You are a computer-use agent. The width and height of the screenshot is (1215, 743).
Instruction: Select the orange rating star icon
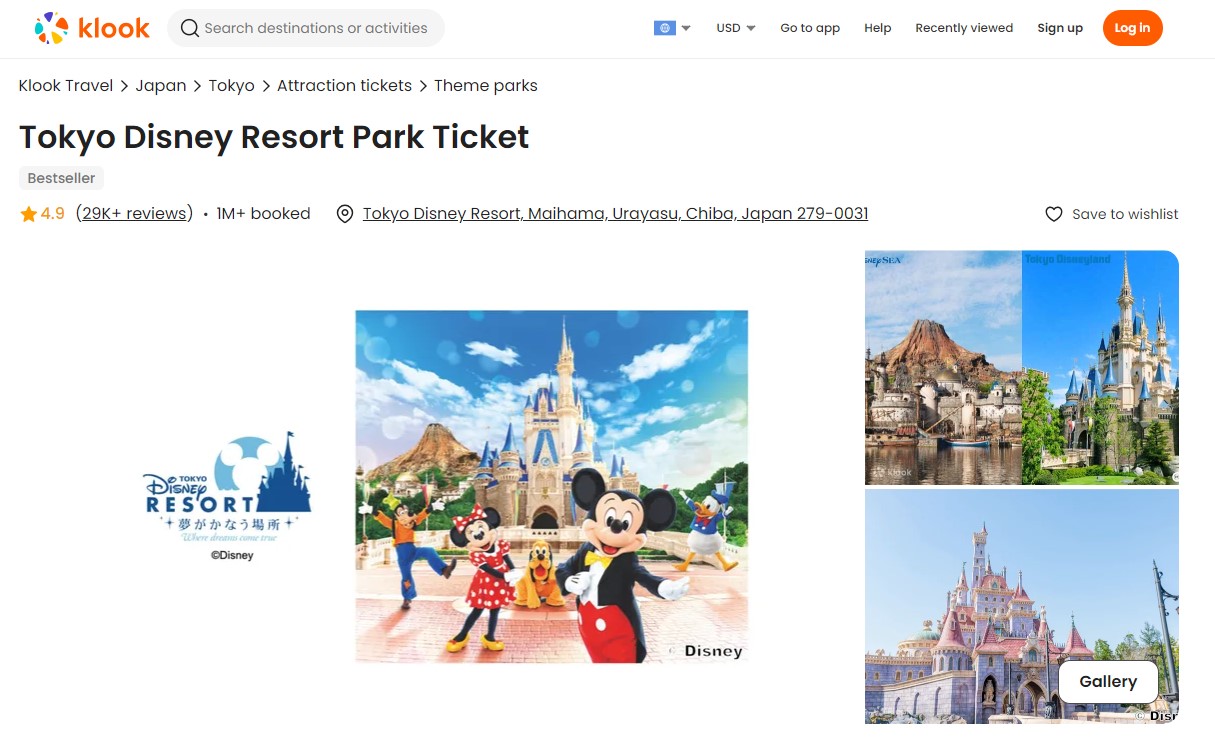tap(28, 213)
